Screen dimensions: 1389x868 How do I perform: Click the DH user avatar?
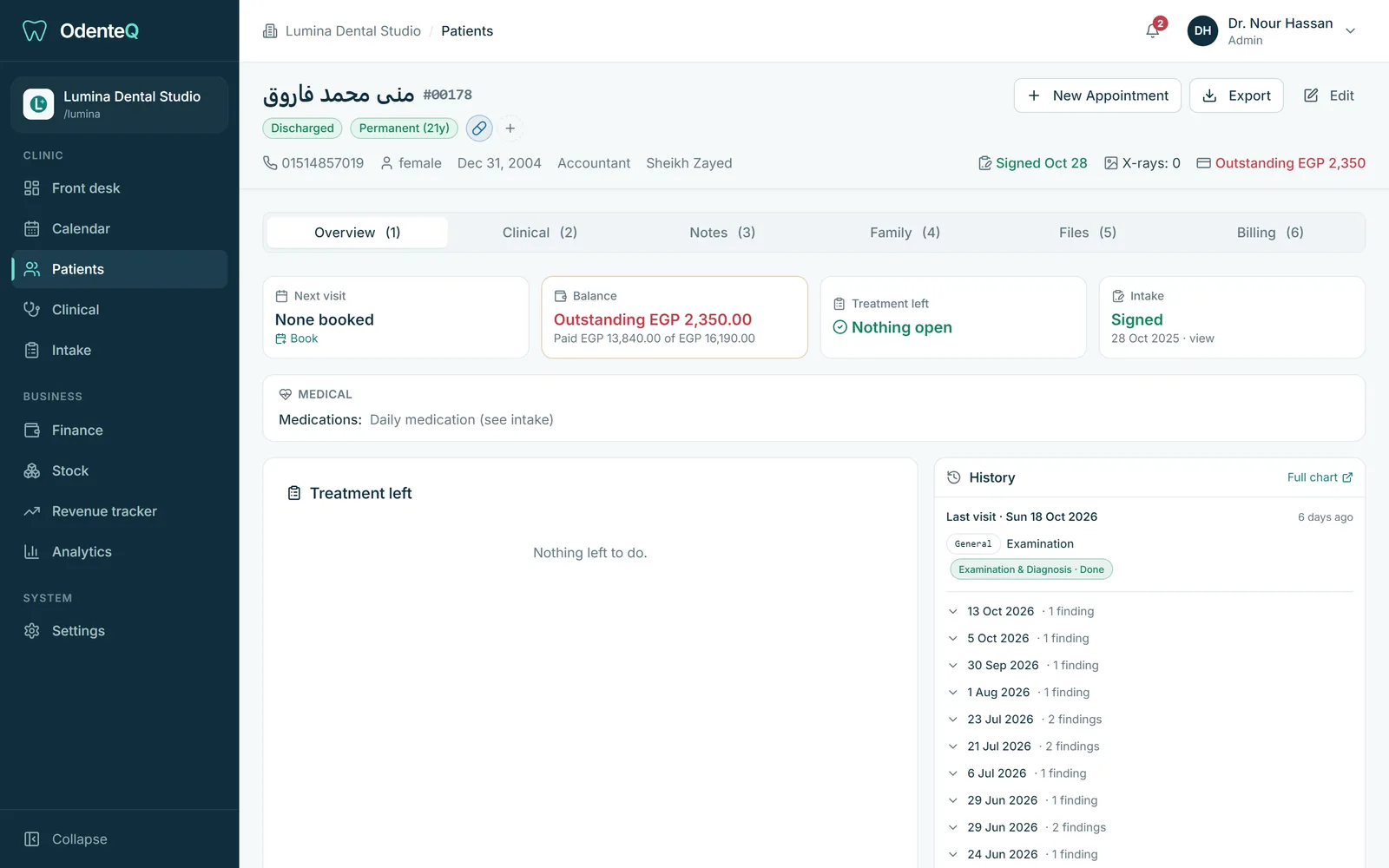tap(1202, 31)
